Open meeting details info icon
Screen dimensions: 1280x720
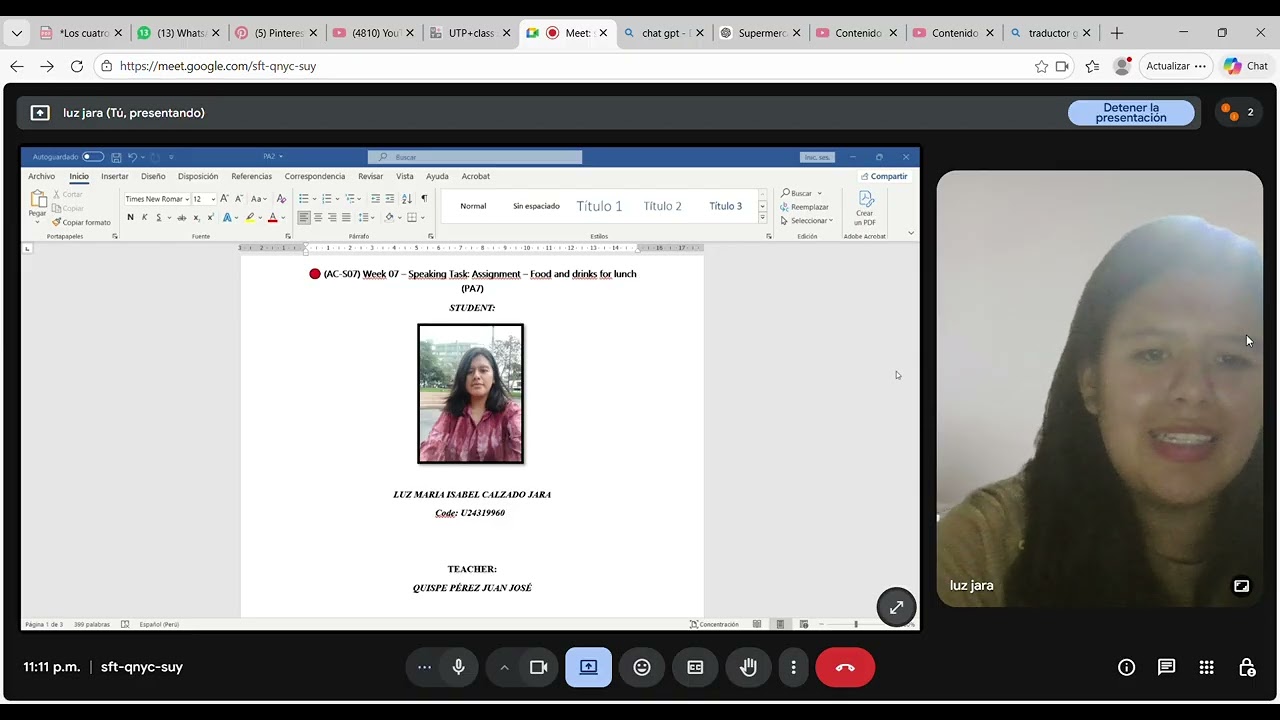1126,667
